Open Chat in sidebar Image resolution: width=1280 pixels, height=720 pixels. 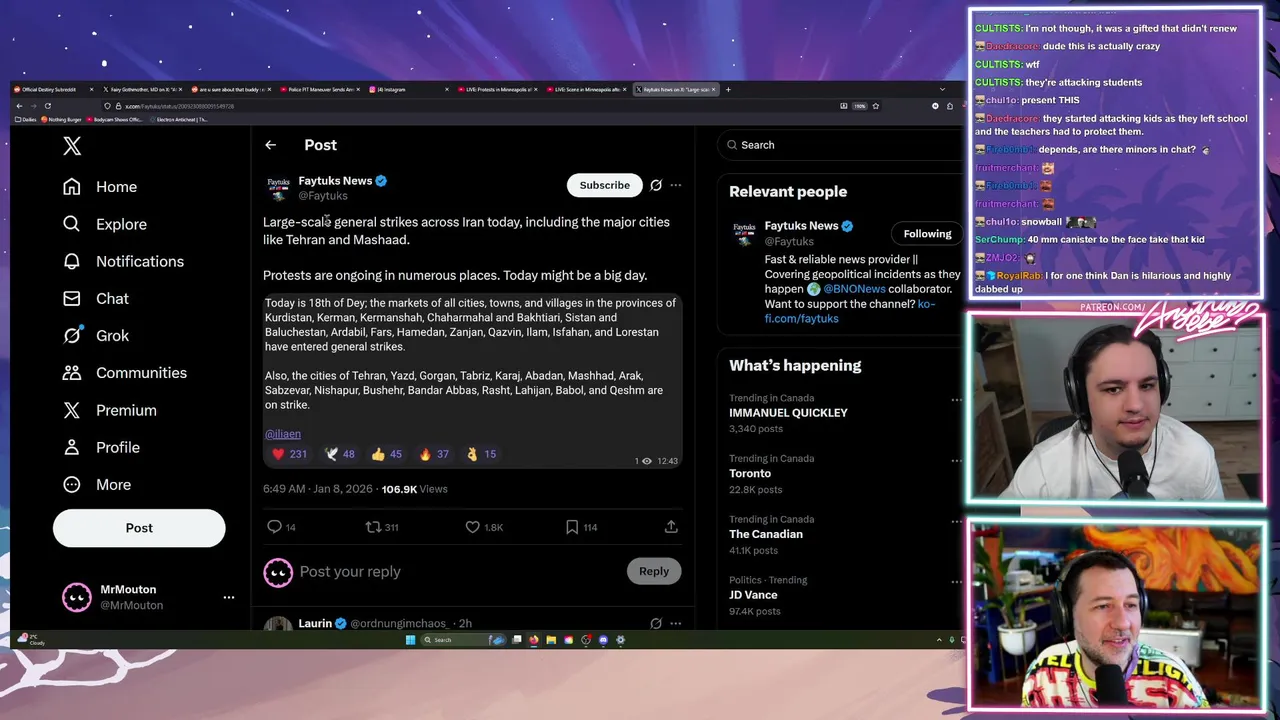pos(95,298)
